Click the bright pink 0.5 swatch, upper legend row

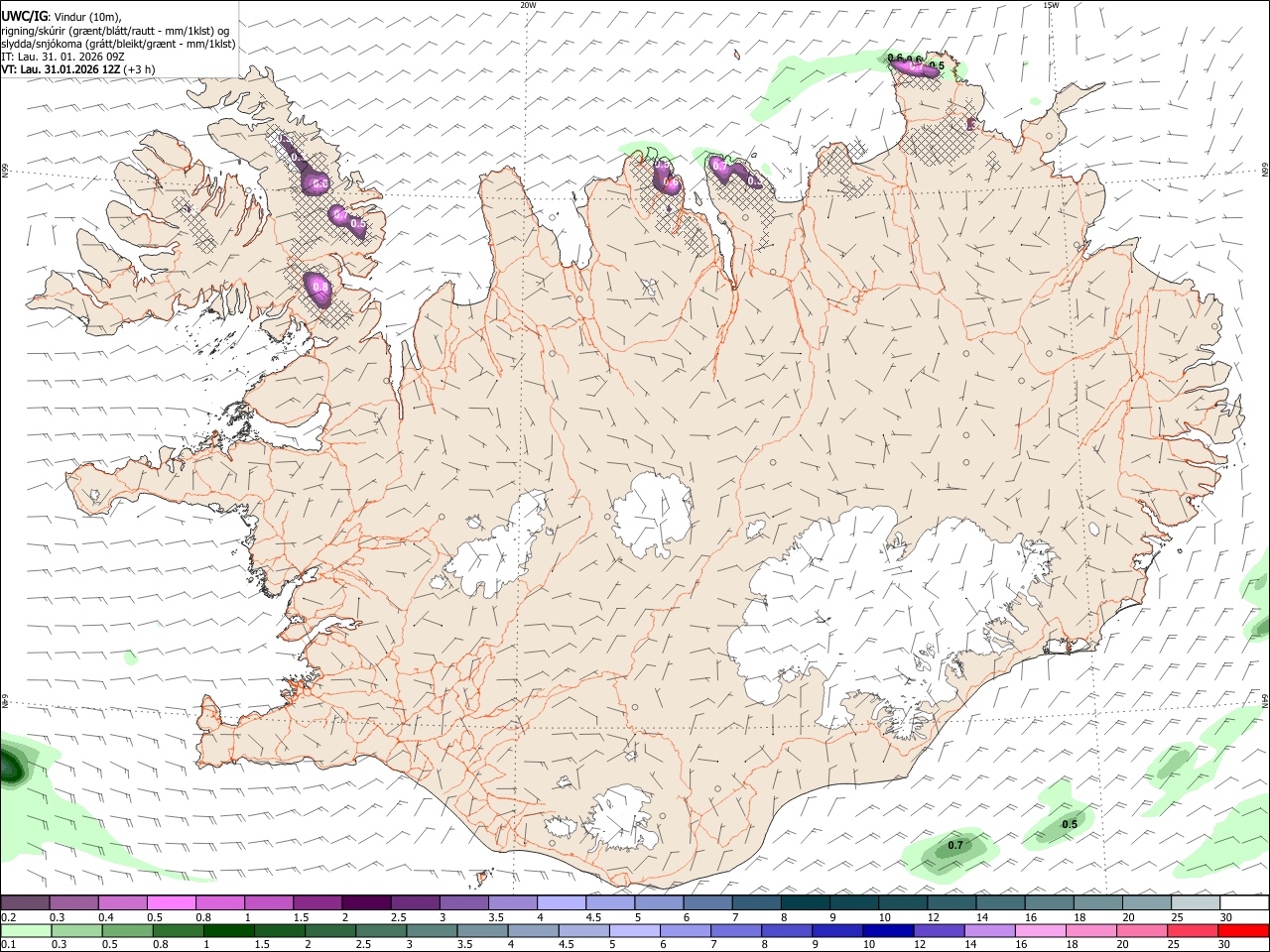click(171, 902)
